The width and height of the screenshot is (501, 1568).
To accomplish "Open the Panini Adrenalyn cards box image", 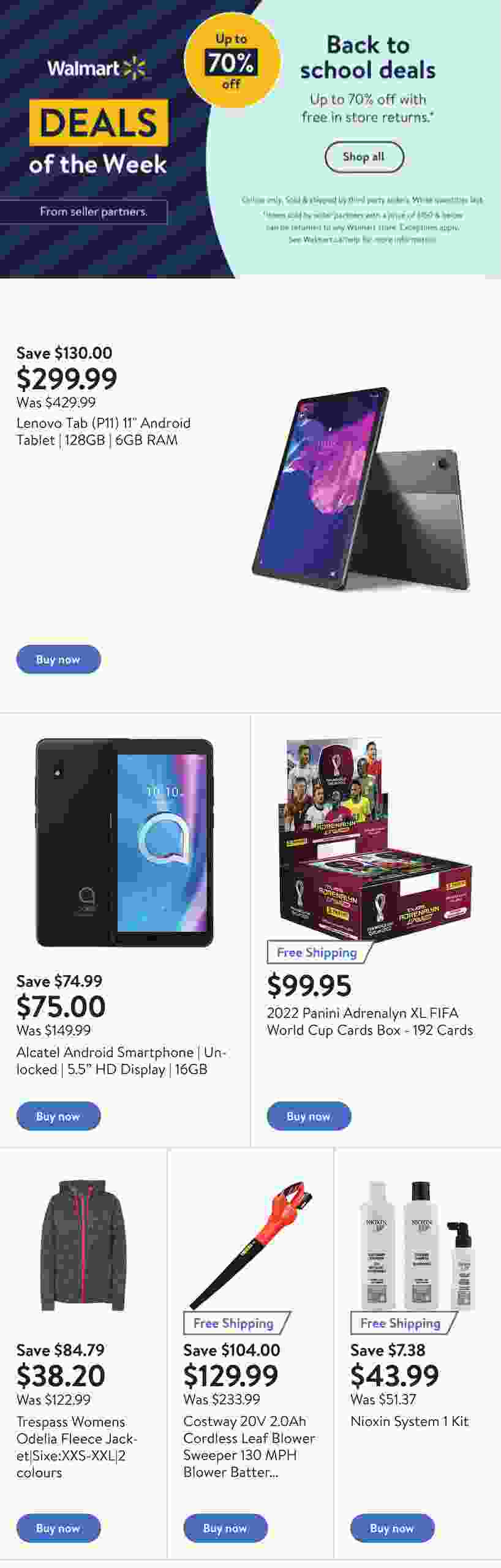I will [375, 840].
